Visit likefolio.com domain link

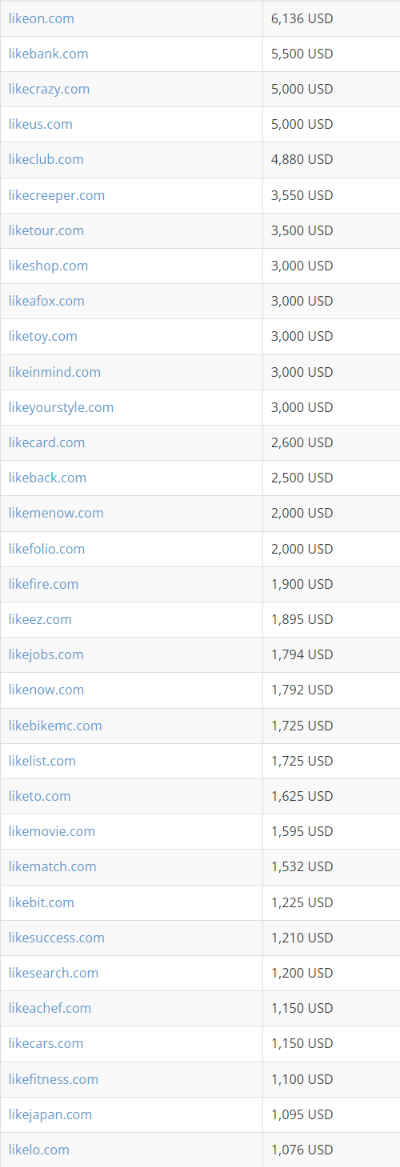(x=46, y=549)
